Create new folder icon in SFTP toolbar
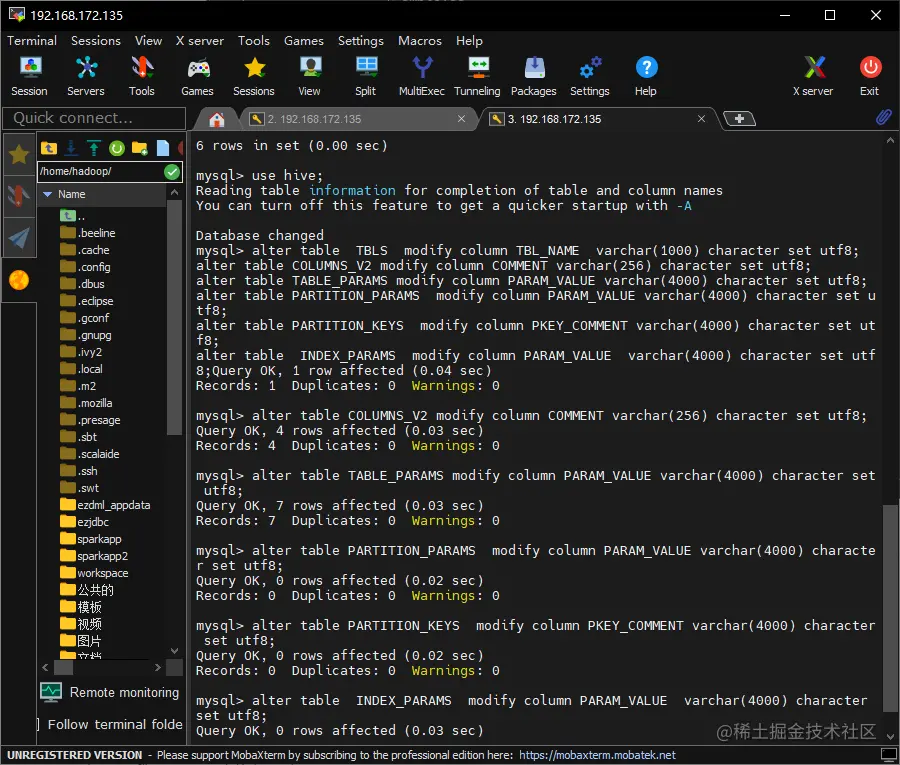The height and width of the screenshot is (765, 900). [139, 149]
